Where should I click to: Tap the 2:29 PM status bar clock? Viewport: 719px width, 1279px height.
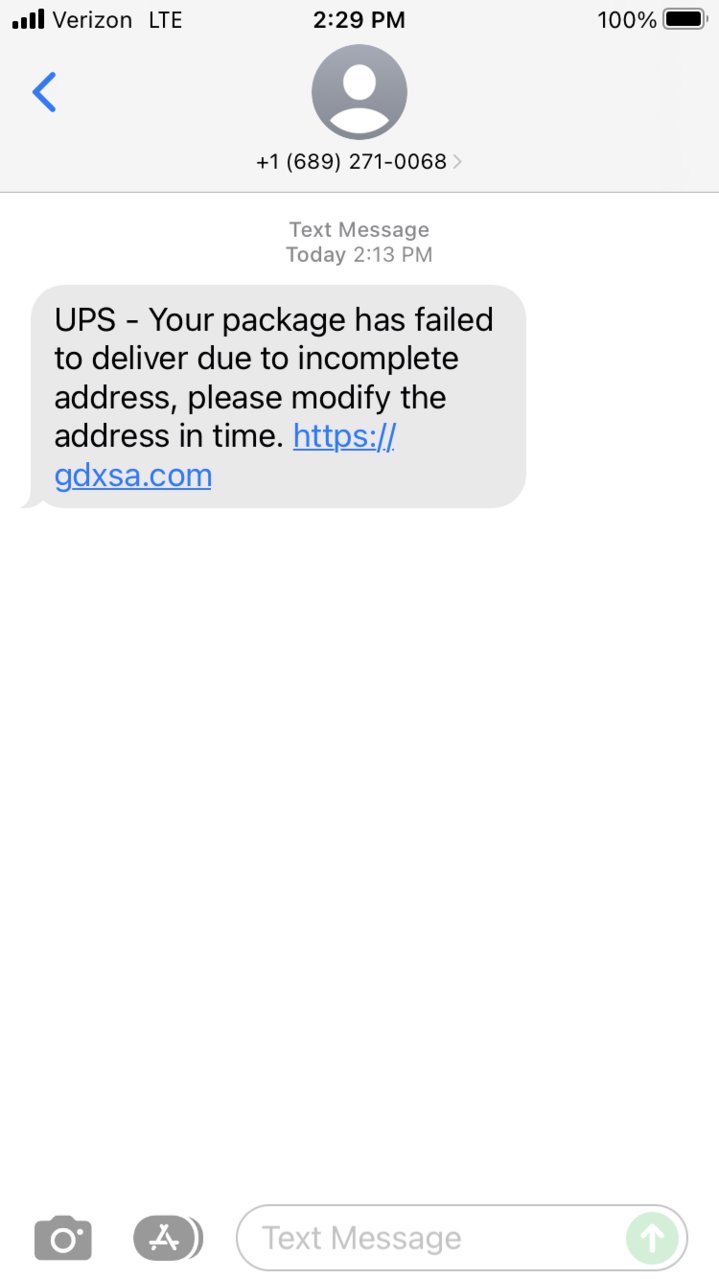pyautogui.click(x=359, y=19)
